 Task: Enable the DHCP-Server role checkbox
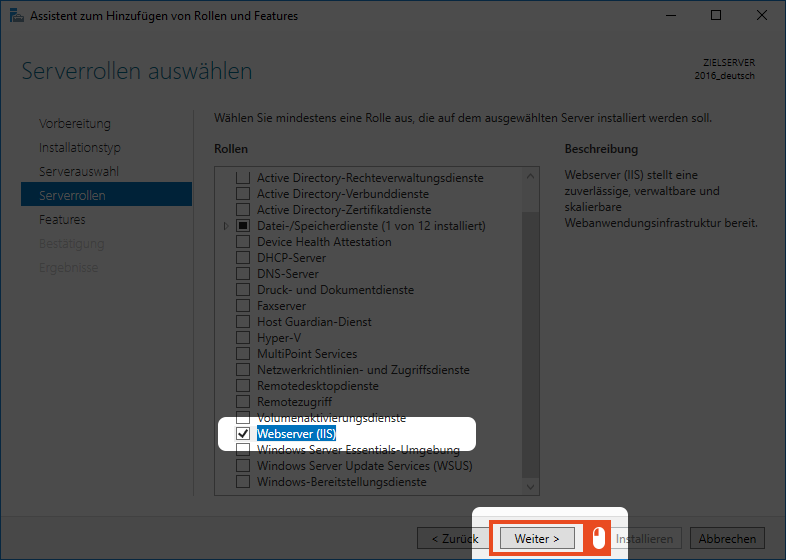(x=243, y=258)
